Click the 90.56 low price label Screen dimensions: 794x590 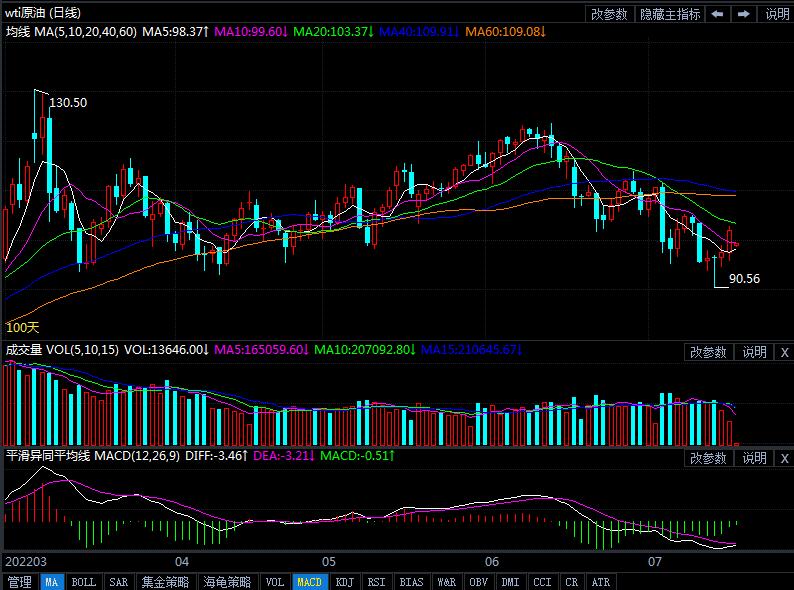tap(744, 279)
